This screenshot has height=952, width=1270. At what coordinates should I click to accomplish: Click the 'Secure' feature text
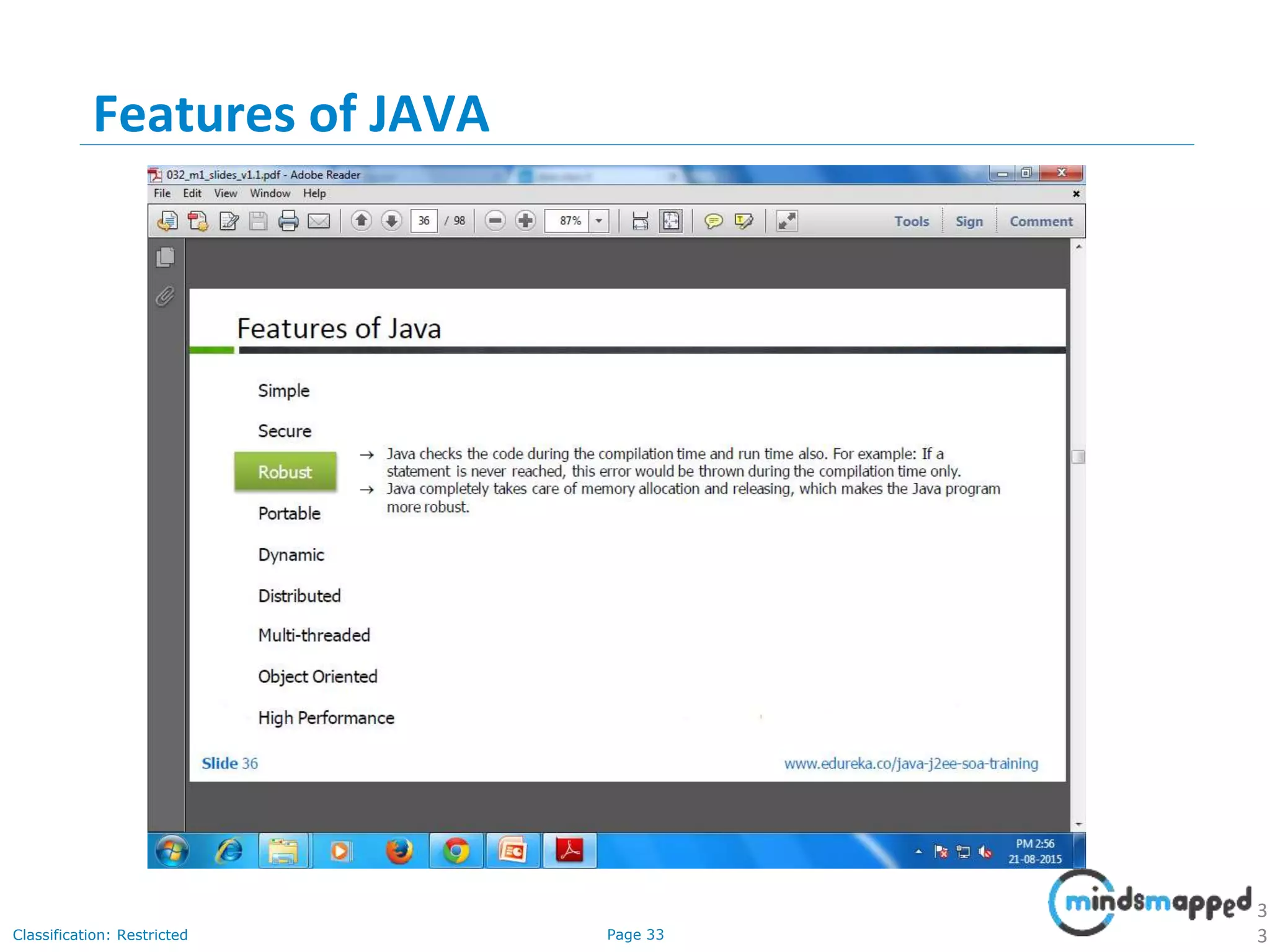(x=285, y=431)
